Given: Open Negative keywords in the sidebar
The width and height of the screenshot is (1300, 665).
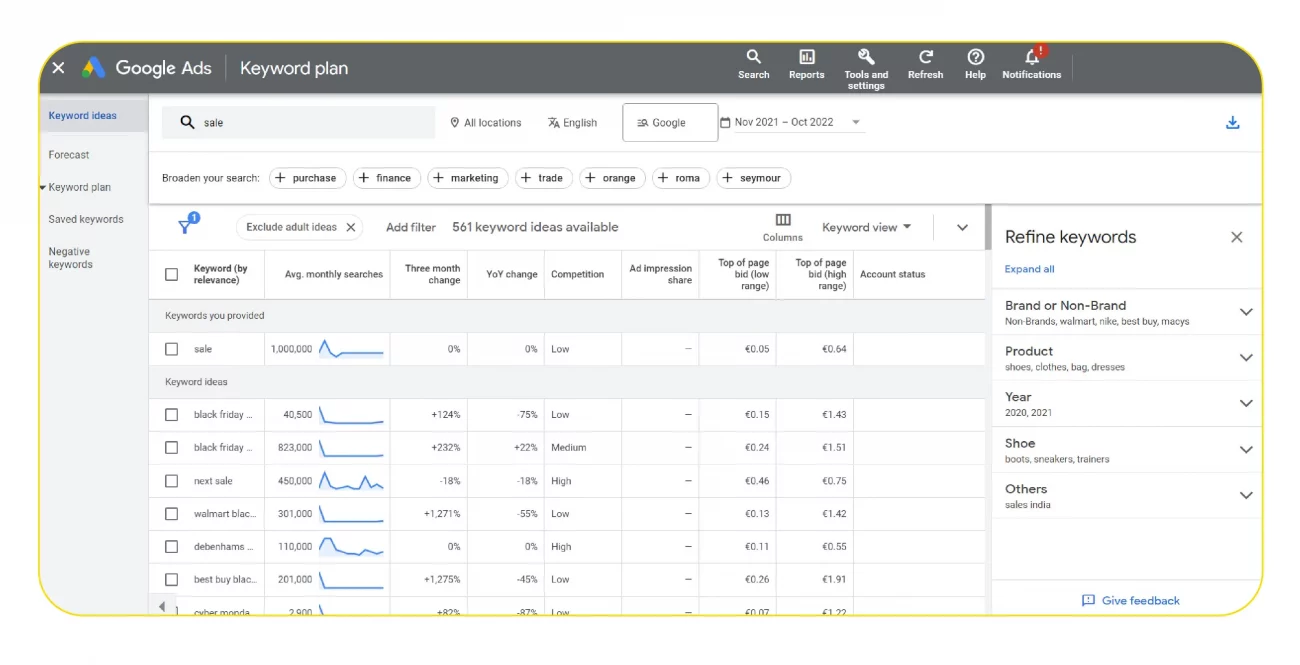Looking at the screenshot, I should coord(71,258).
